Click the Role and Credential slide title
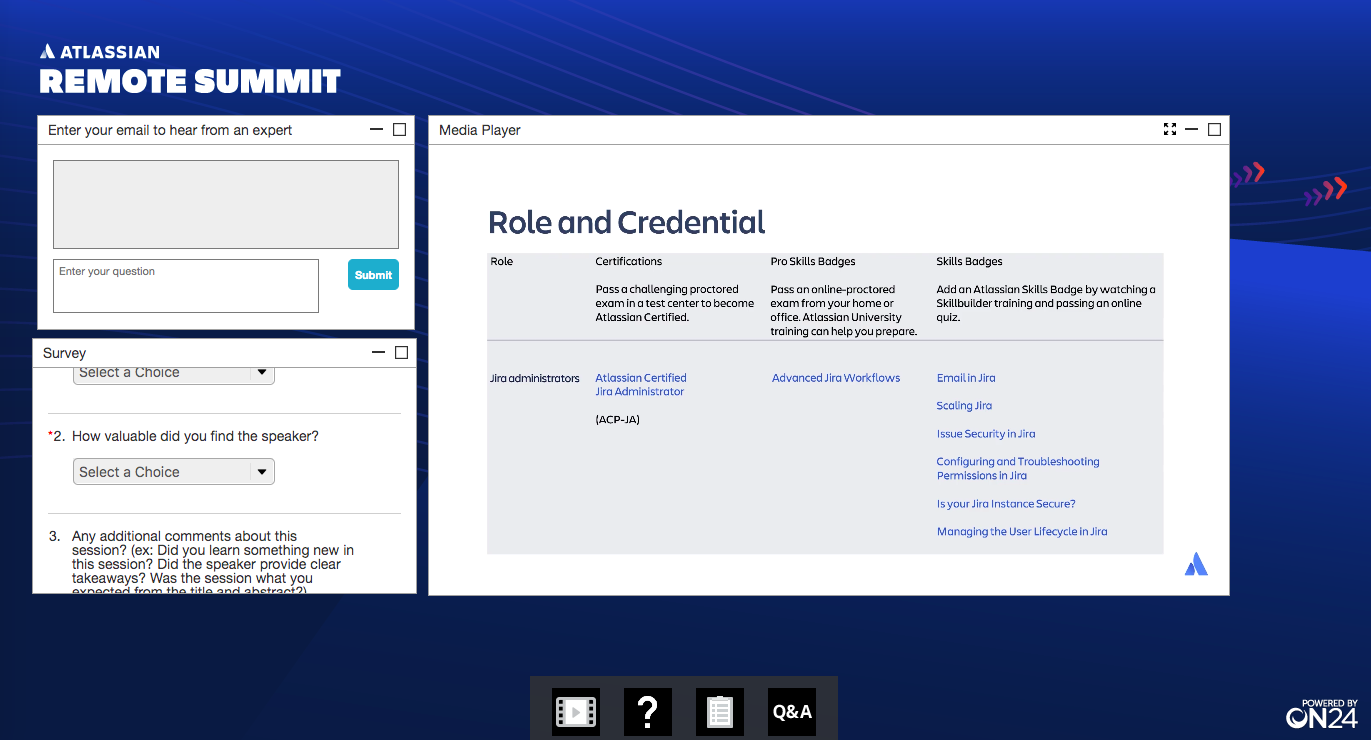This screenshot has height=740, width=1371. tap(627, 222)
